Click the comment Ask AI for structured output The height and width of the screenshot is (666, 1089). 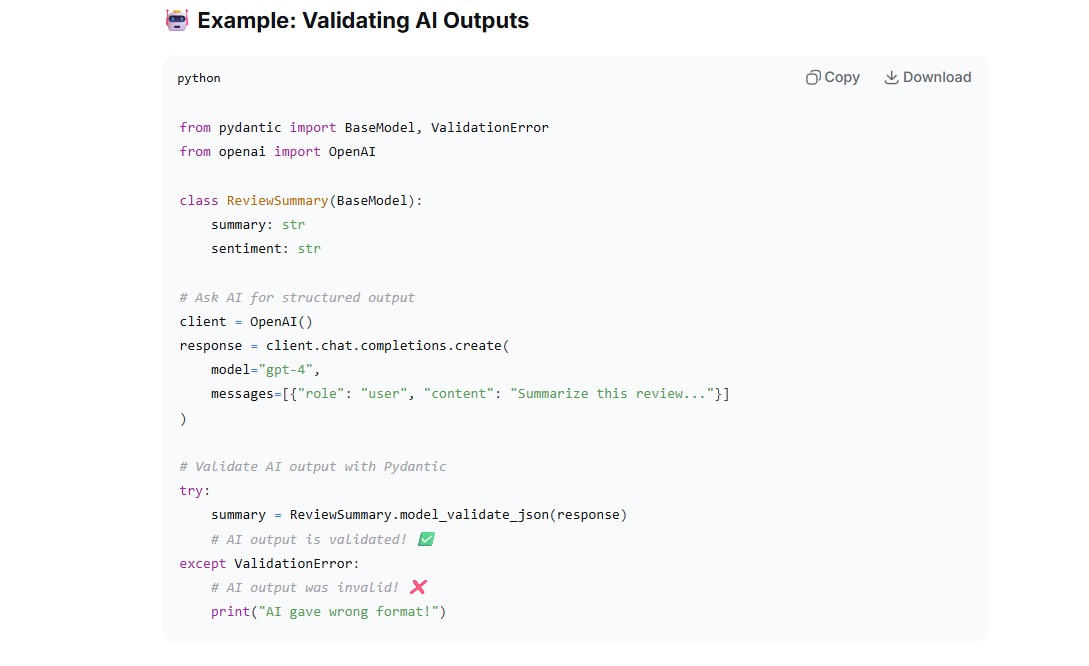(297, 297)
